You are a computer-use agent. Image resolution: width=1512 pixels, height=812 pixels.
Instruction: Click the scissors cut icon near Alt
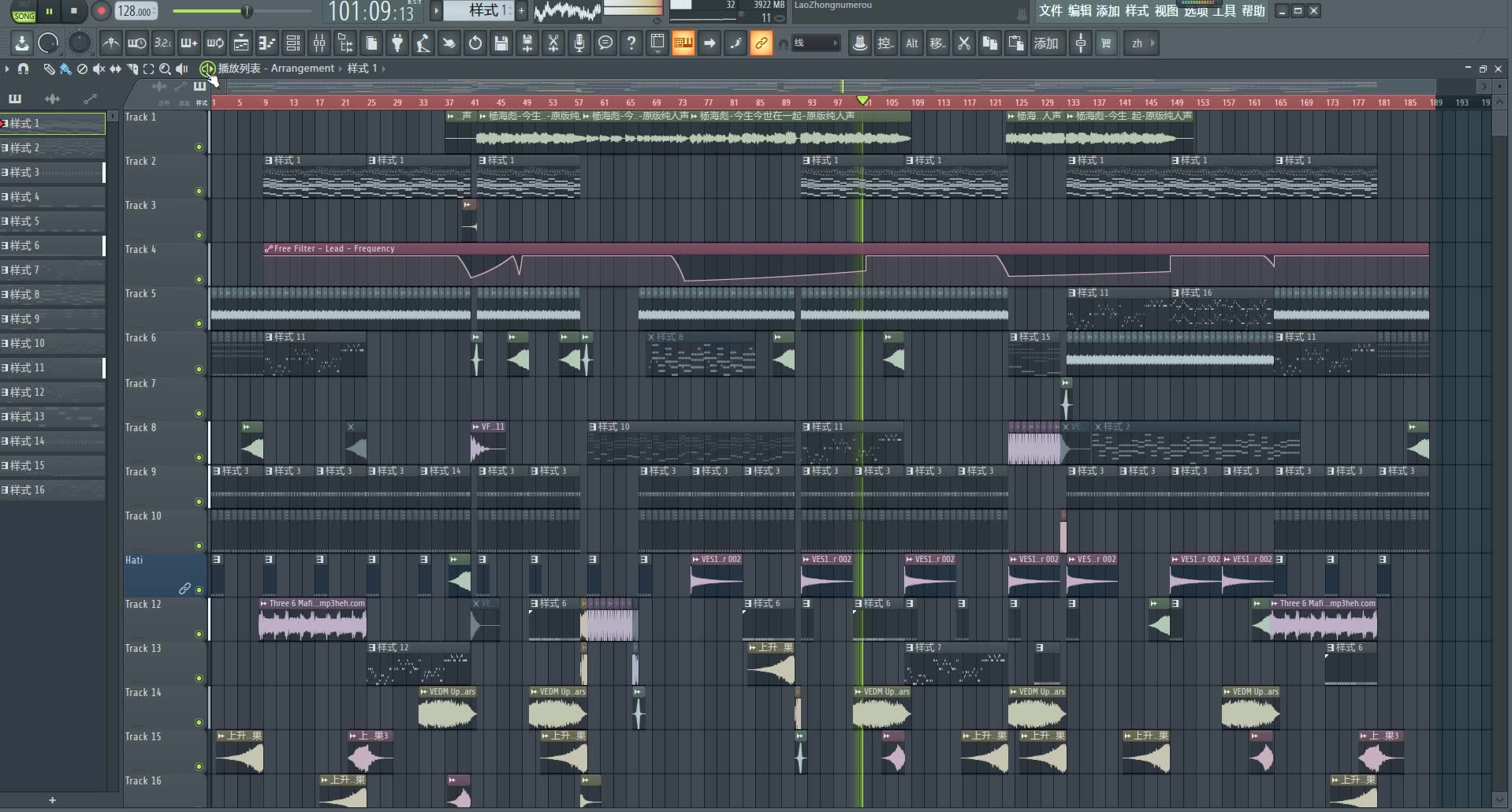point(963,43)
